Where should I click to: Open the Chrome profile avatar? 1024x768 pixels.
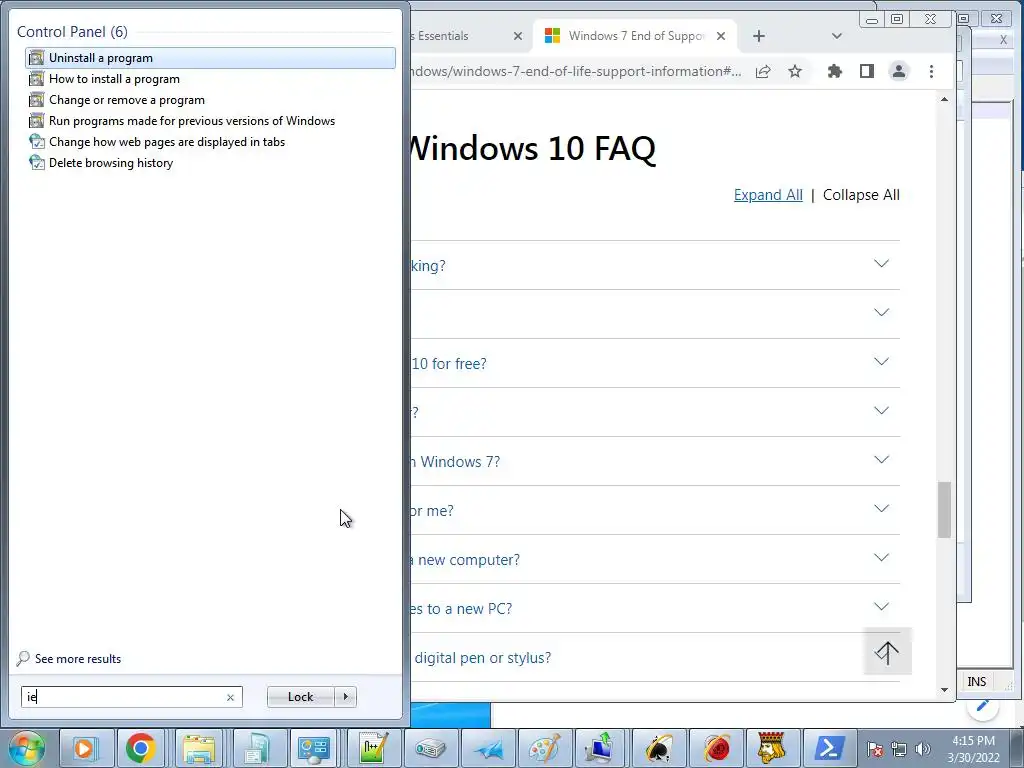pyautogui.click(x=899, y=71)
